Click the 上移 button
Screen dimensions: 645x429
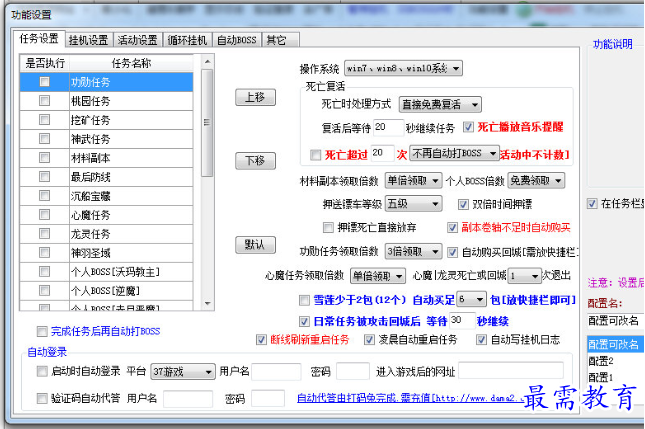pyautogui.click(x=255, y=97)
